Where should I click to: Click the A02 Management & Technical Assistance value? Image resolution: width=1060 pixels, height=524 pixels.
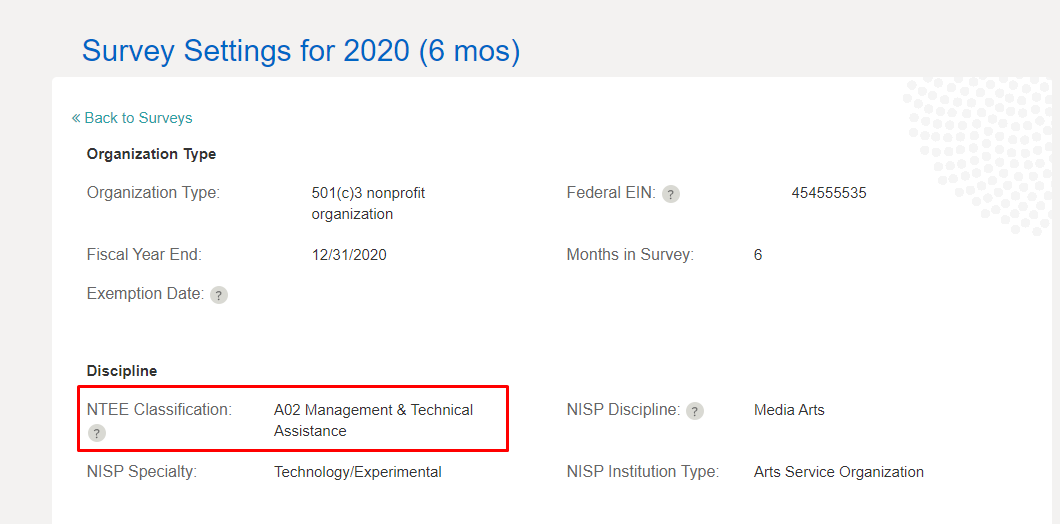373,420
